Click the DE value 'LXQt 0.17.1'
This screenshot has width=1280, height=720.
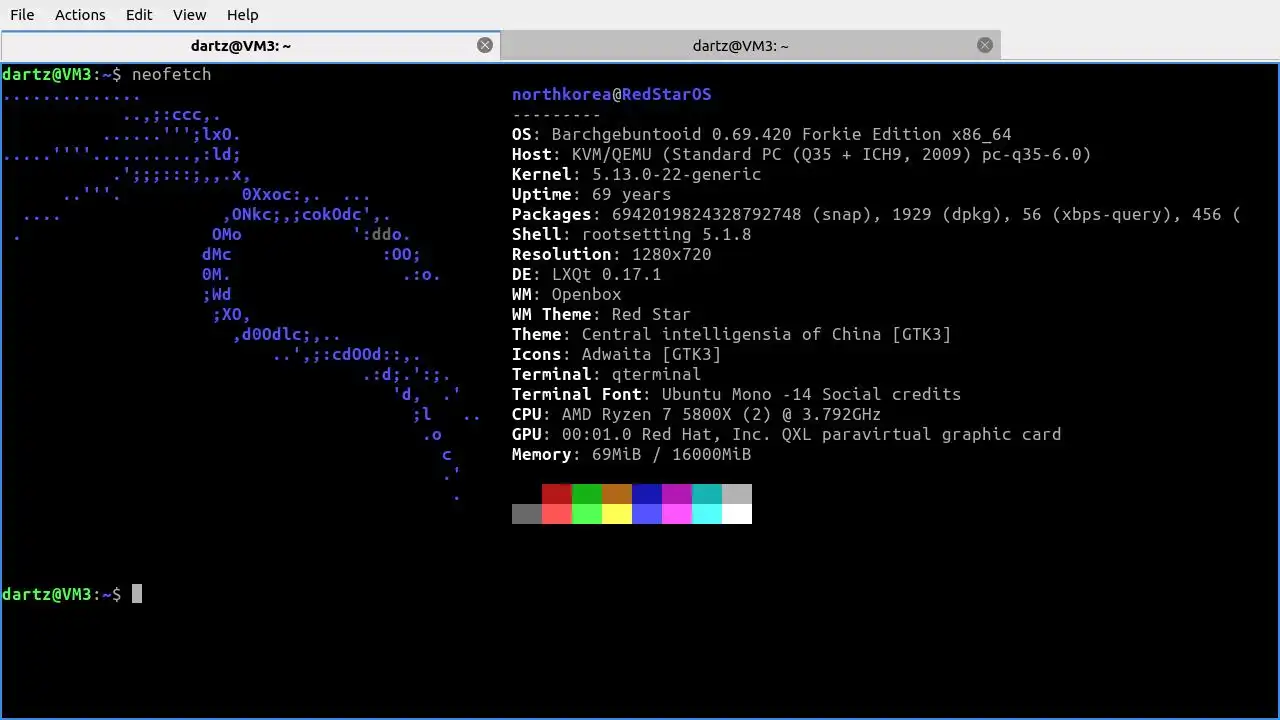coord(606,274)
